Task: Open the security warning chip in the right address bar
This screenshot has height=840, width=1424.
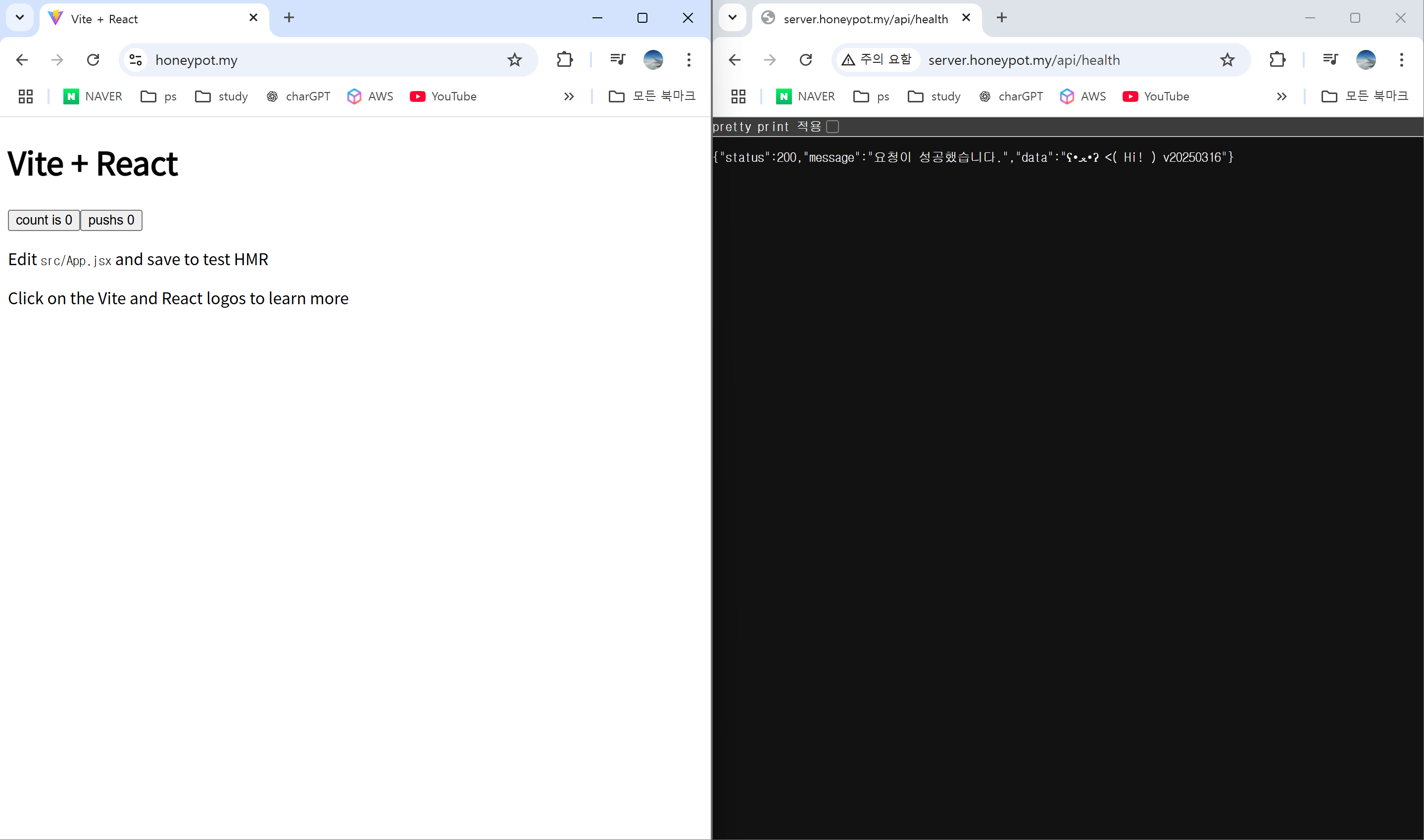Action: pyautogui.click(x=876, y=59)
